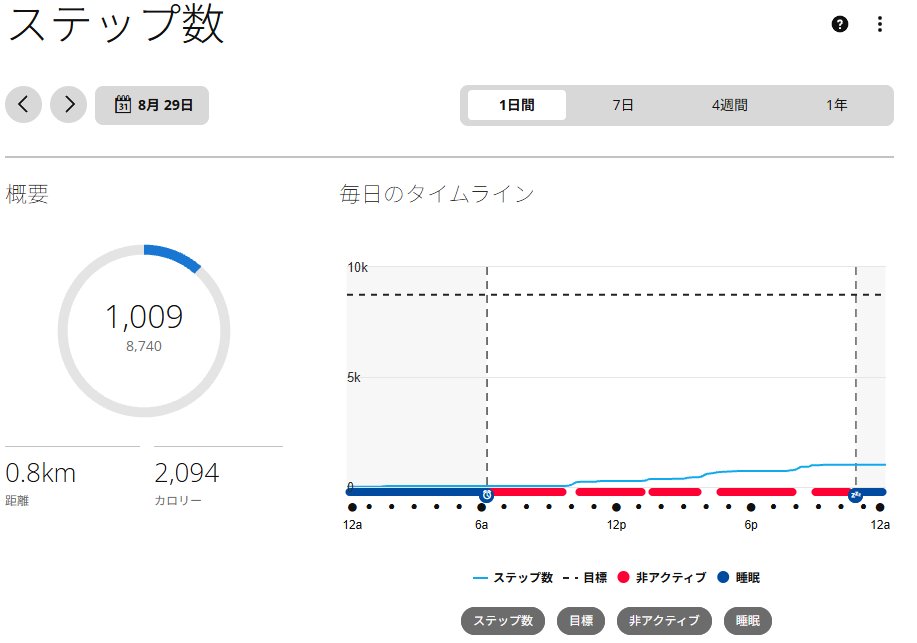Open the three-dot more options menu
Screen dimensions: 917x643
point(879,24)
